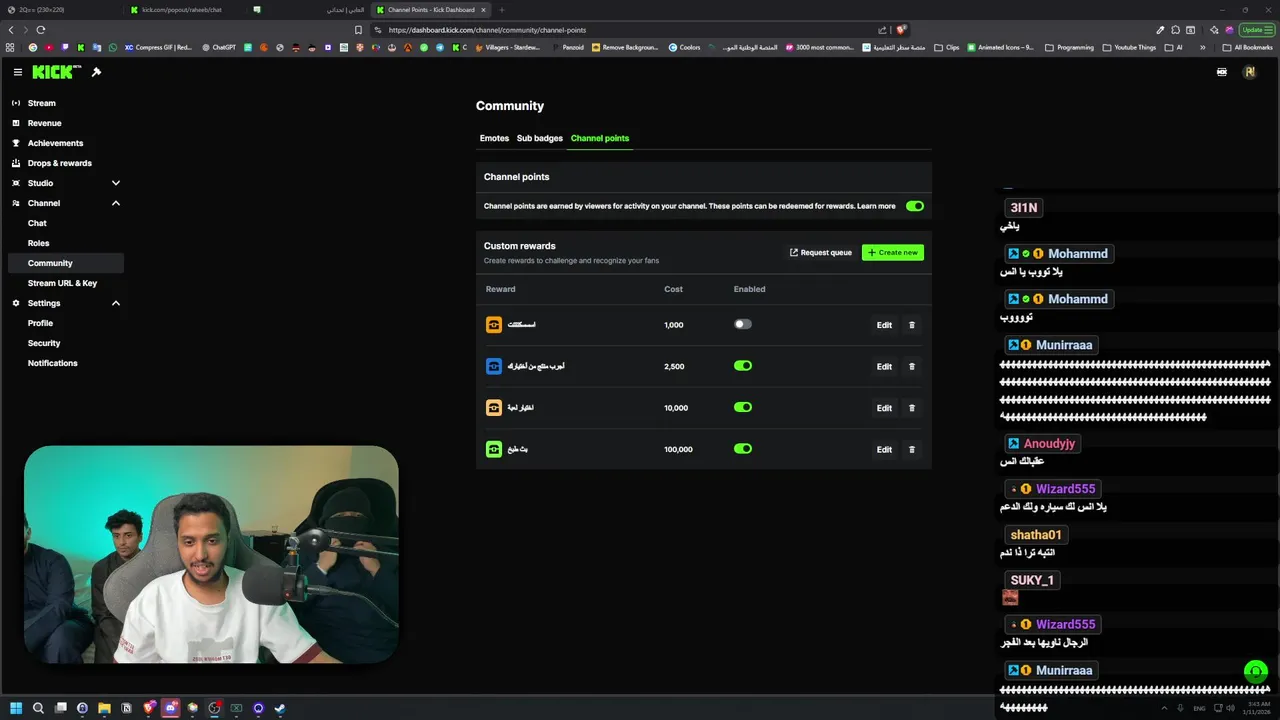Open the Programming bookmarks folder
The image size is (1280, 720).
(1070, 47)
